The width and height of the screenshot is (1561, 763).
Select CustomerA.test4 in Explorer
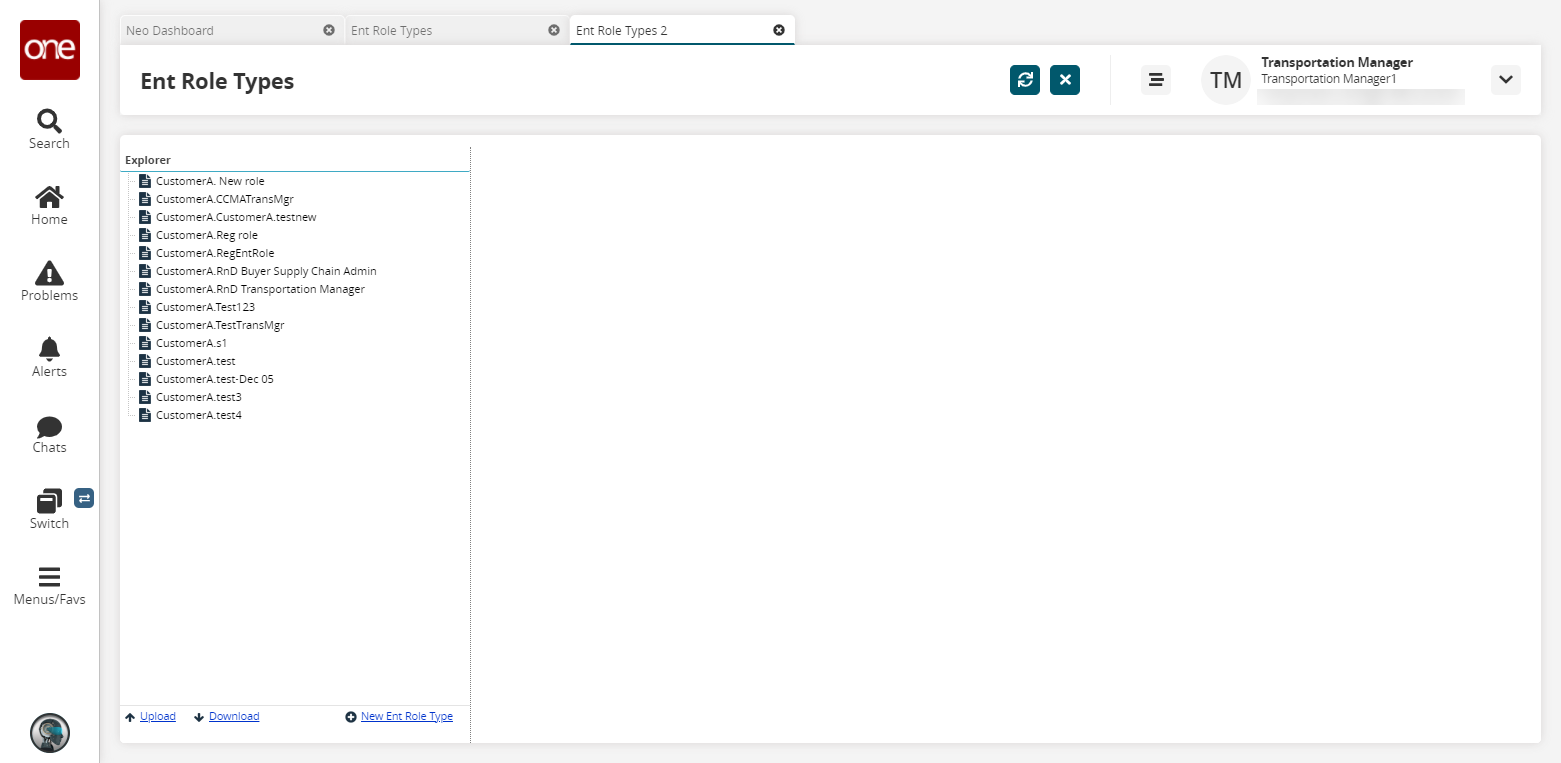[199, 415]
